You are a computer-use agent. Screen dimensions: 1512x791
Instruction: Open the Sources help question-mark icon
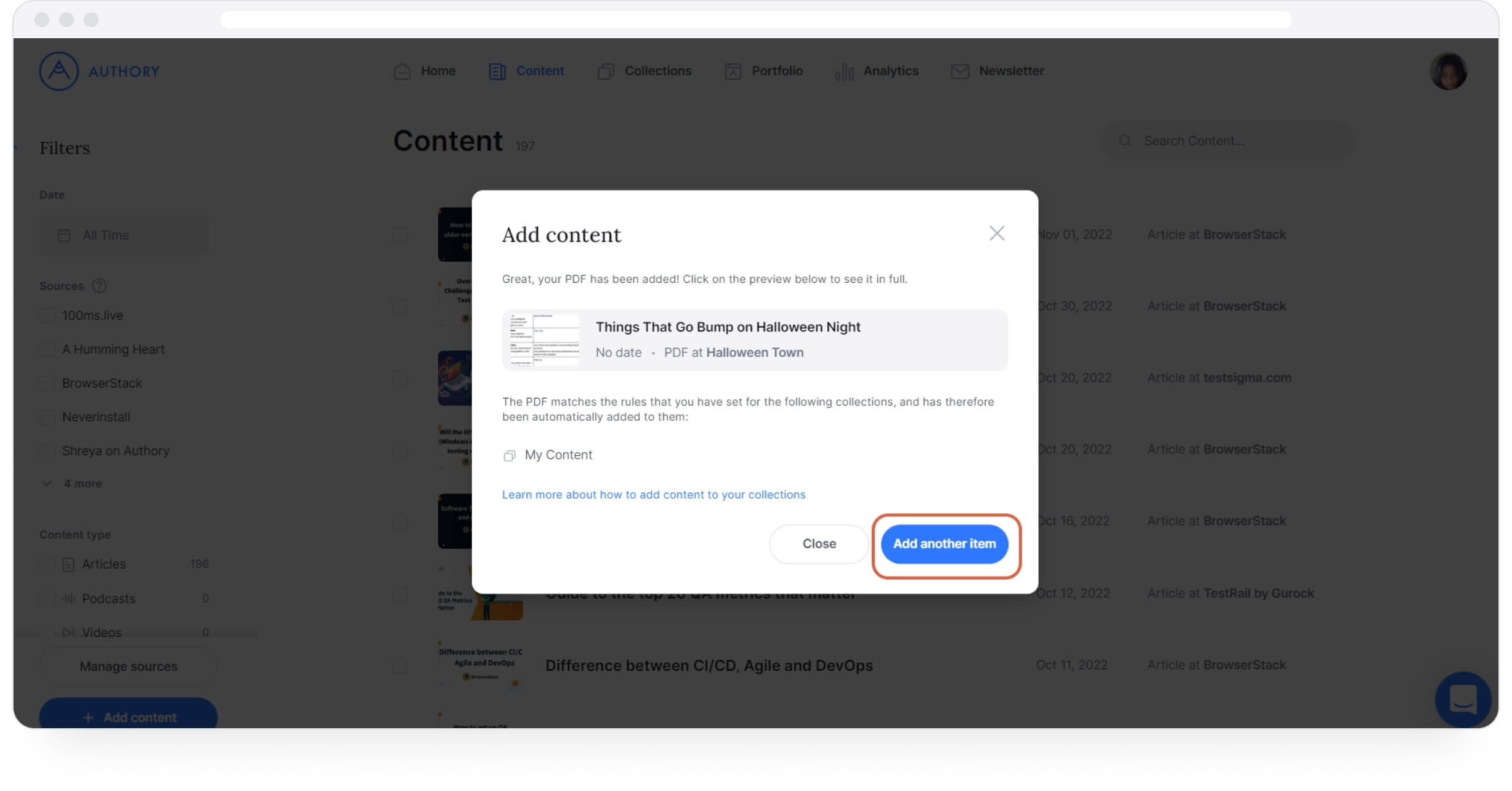click(98, 286)
